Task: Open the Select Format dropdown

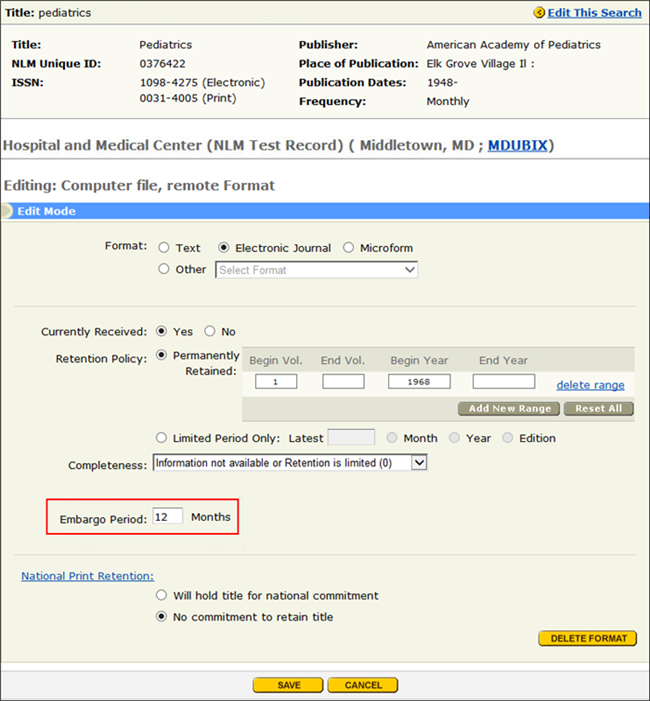Action: 317,270
